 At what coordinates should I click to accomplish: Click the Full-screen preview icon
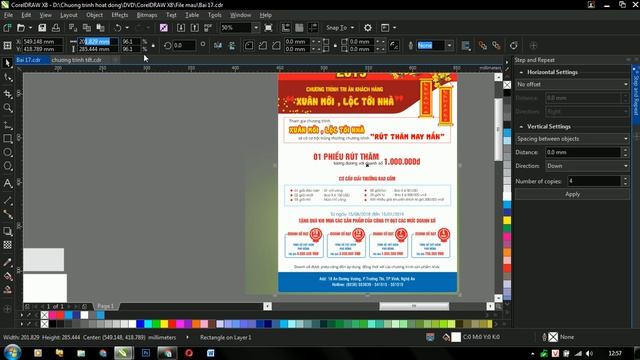point(268,28)
